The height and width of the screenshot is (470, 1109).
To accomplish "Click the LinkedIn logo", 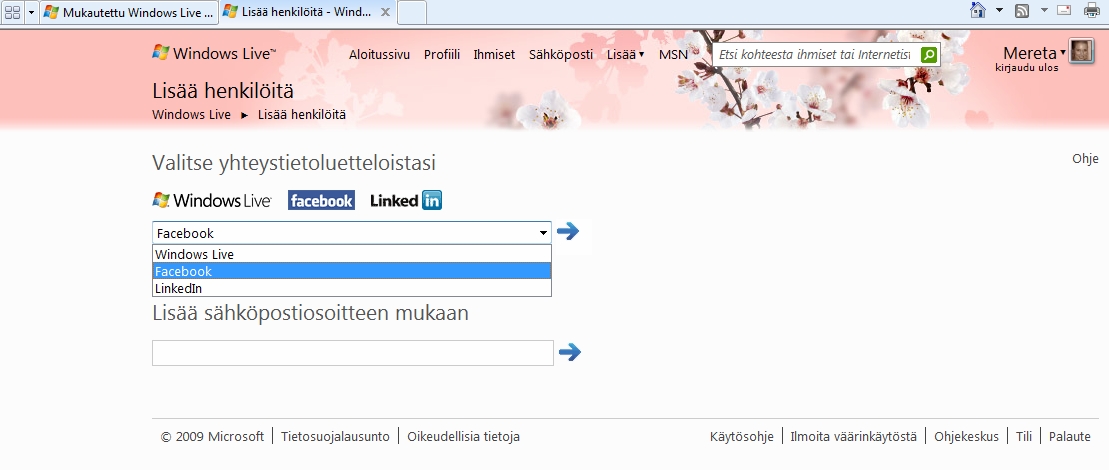I will 406,200.
